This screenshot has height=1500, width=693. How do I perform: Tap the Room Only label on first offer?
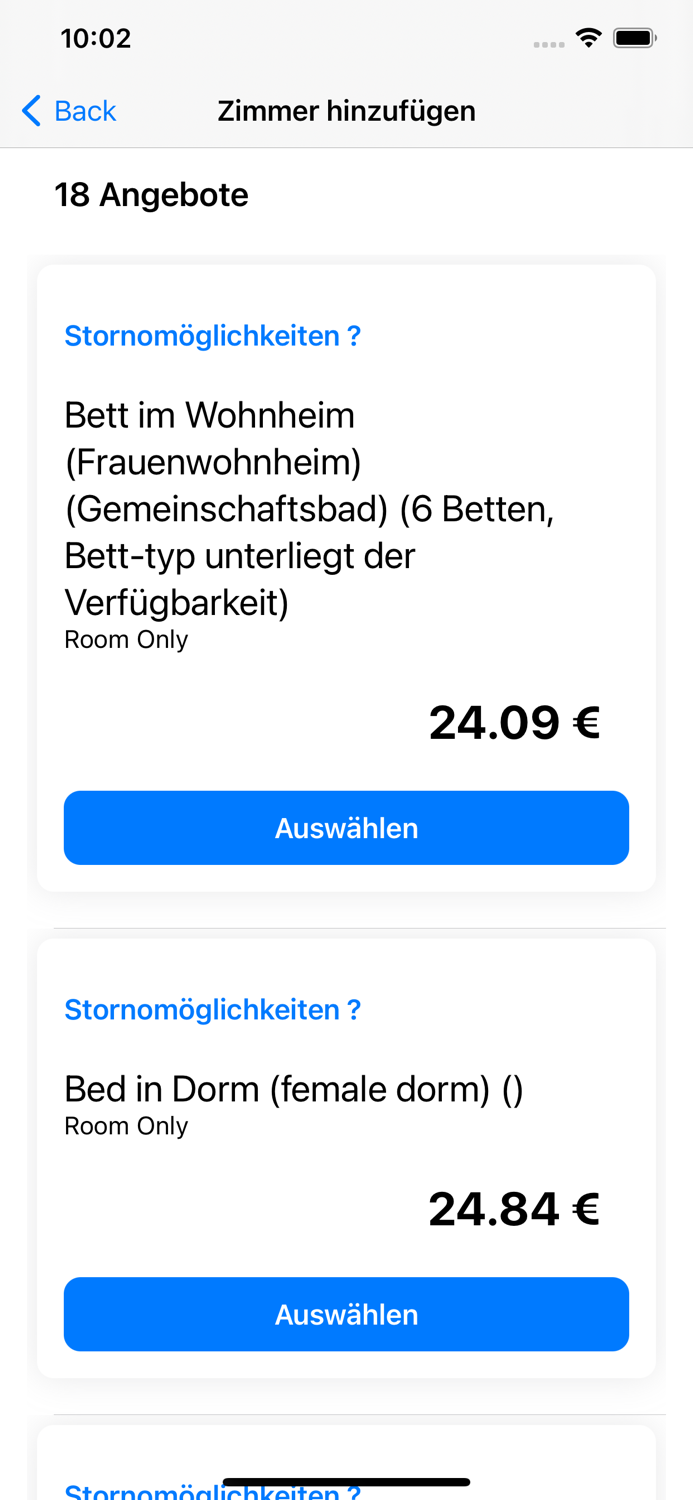[x=126, y=639]
